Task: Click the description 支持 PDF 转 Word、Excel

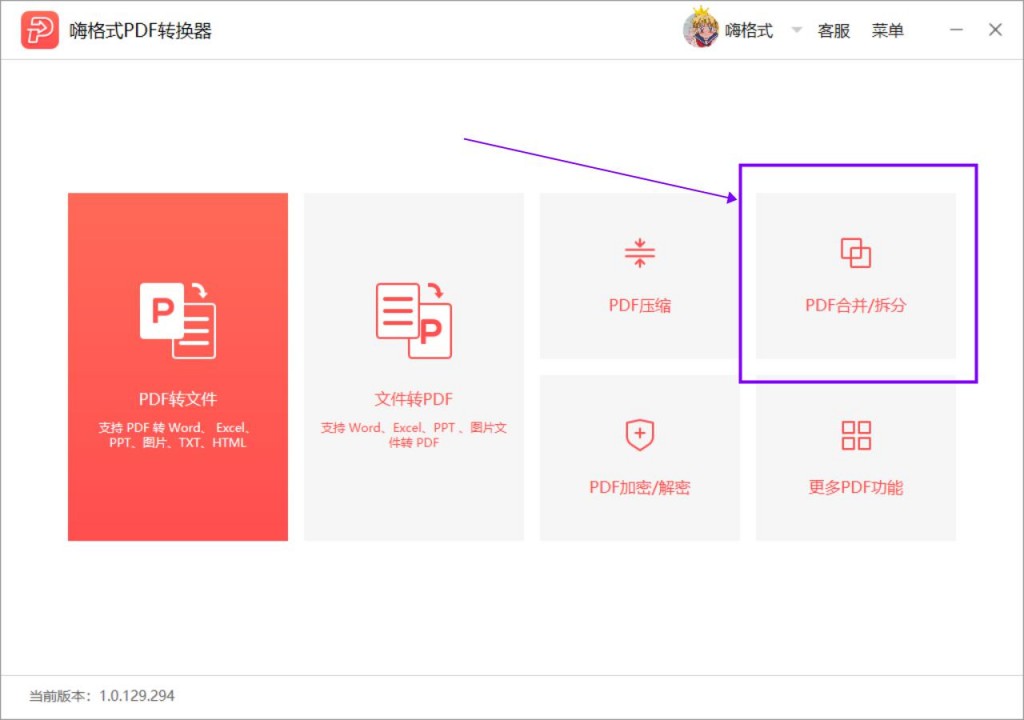Action: coord(178,435)
